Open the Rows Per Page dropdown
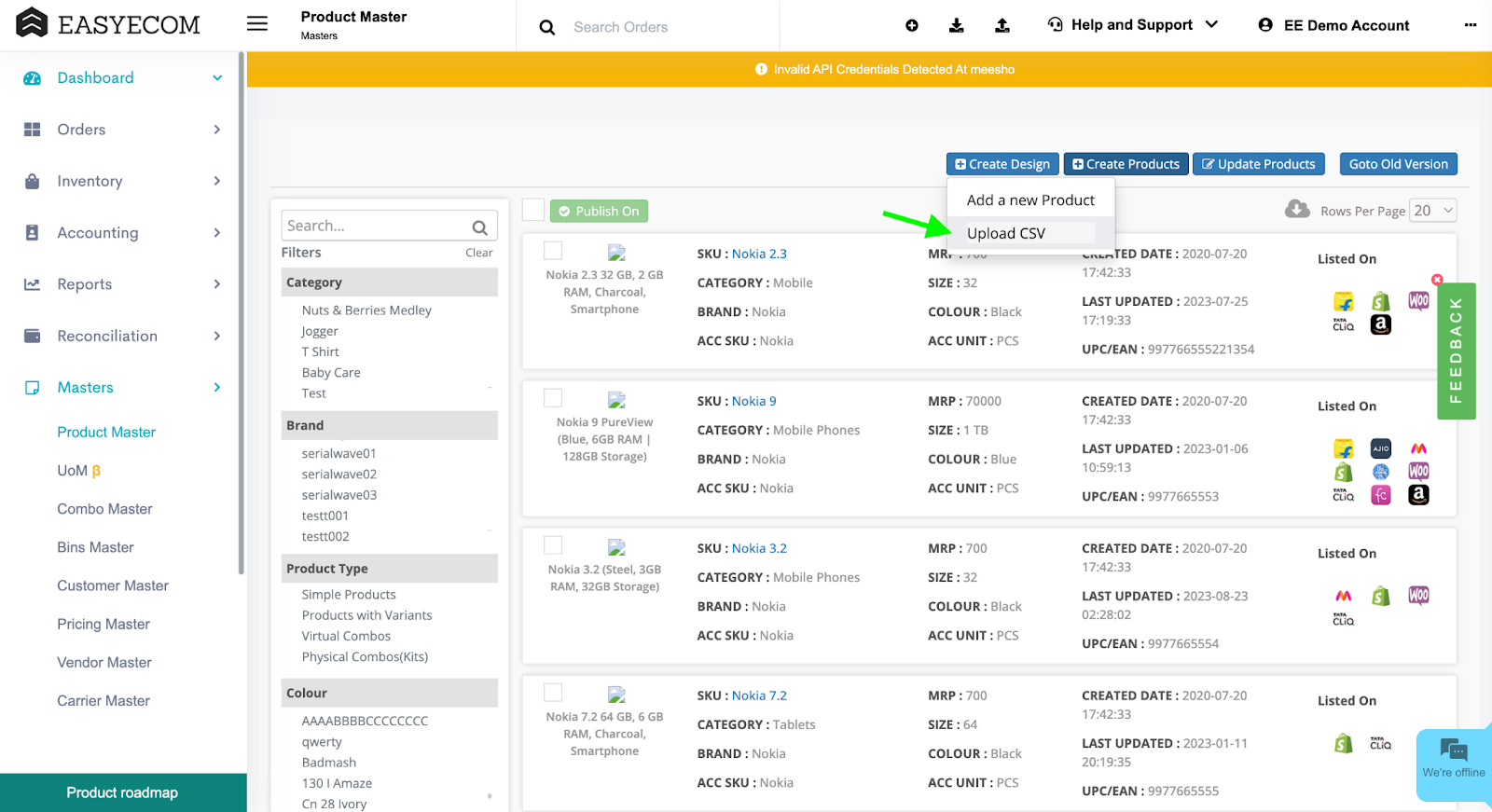Screen dimensions: 1492x812 [1433, 211]
